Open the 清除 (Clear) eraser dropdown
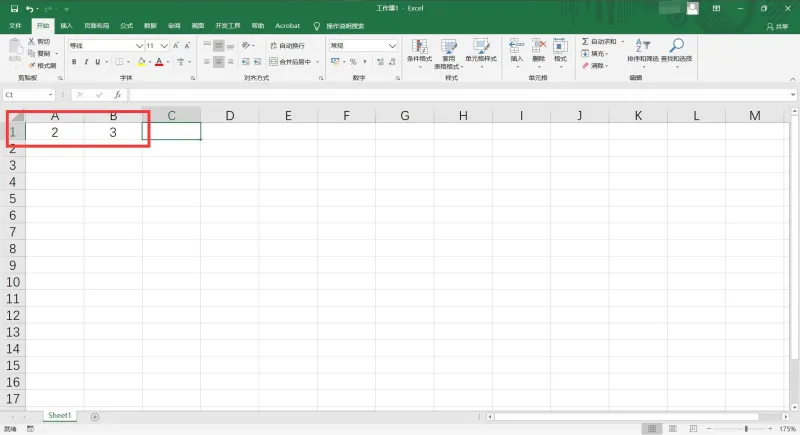Screen dimensions: 800x435 pyautogui.click(x=594, y=65)
